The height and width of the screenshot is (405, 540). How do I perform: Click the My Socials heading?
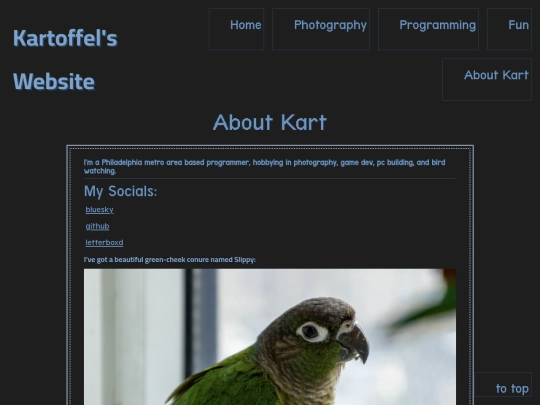(121, 191)
